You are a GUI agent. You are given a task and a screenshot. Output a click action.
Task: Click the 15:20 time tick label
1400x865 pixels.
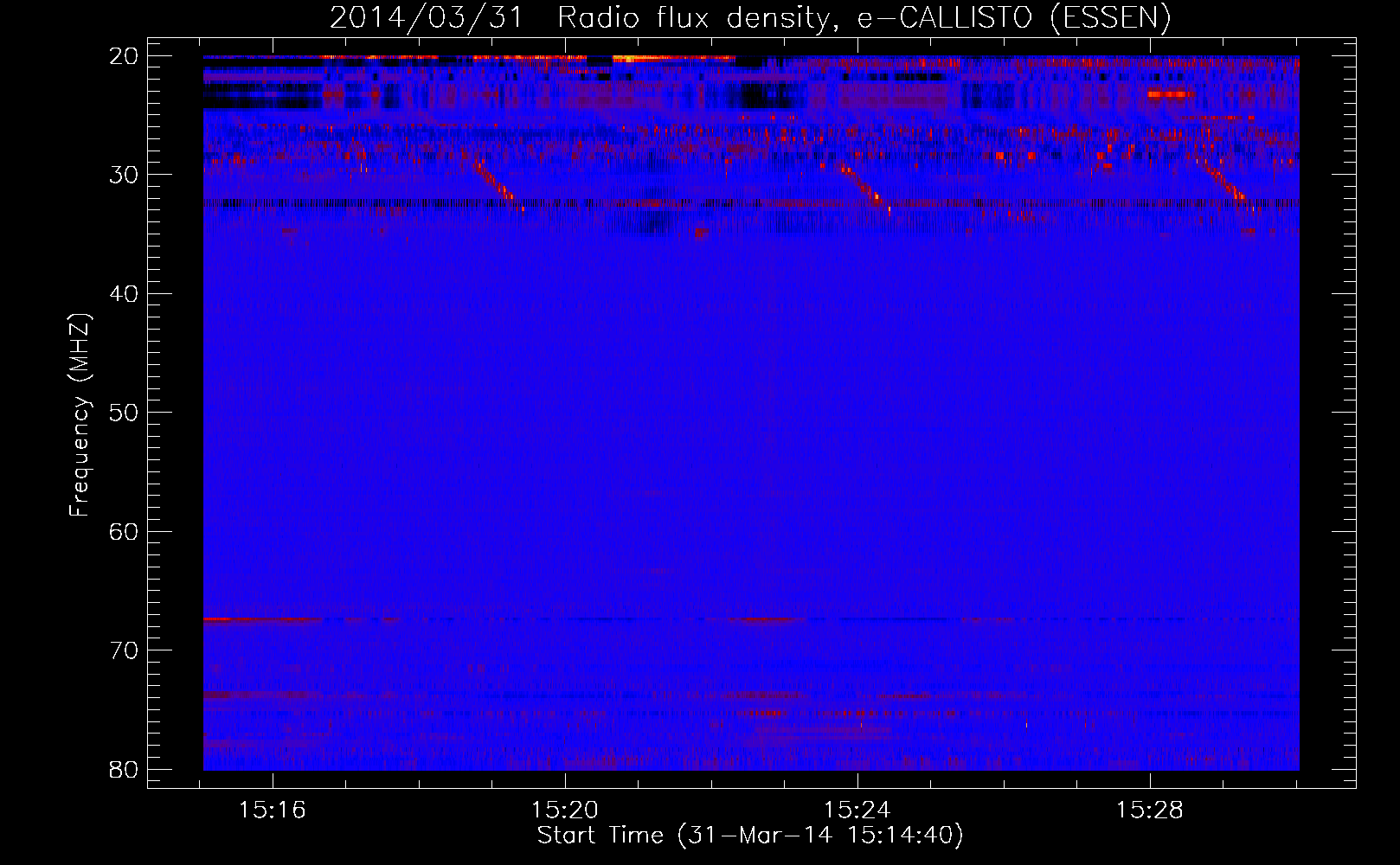point(565,811)
